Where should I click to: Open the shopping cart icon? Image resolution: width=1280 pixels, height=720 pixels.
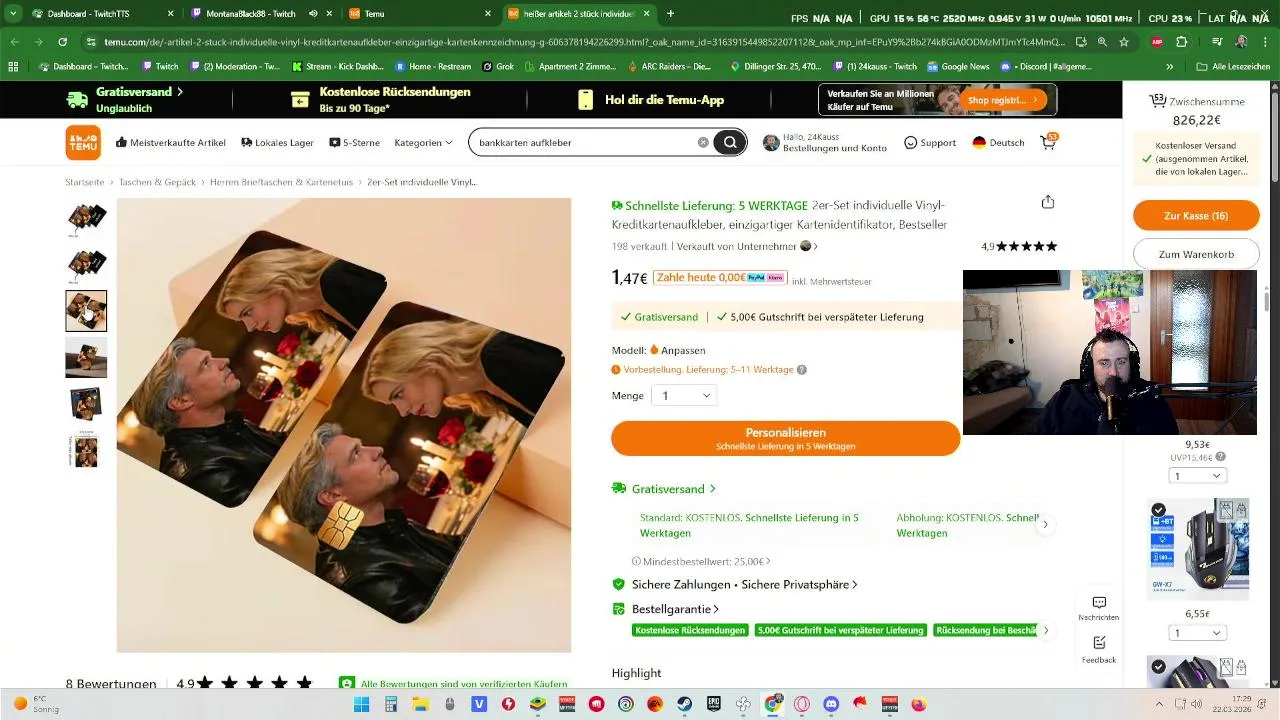(1048, 142)
